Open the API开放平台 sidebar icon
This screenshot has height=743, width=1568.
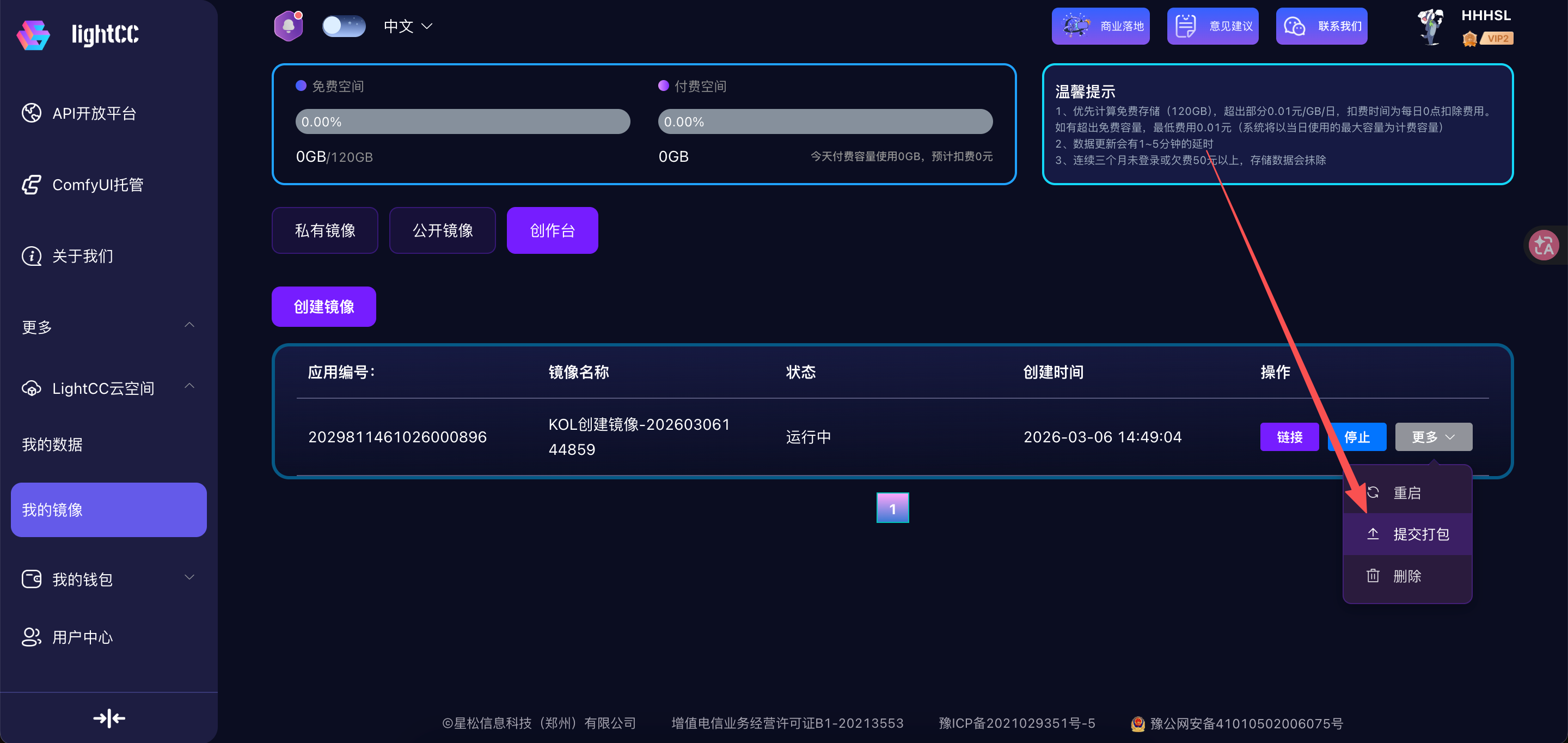[31, 113]
